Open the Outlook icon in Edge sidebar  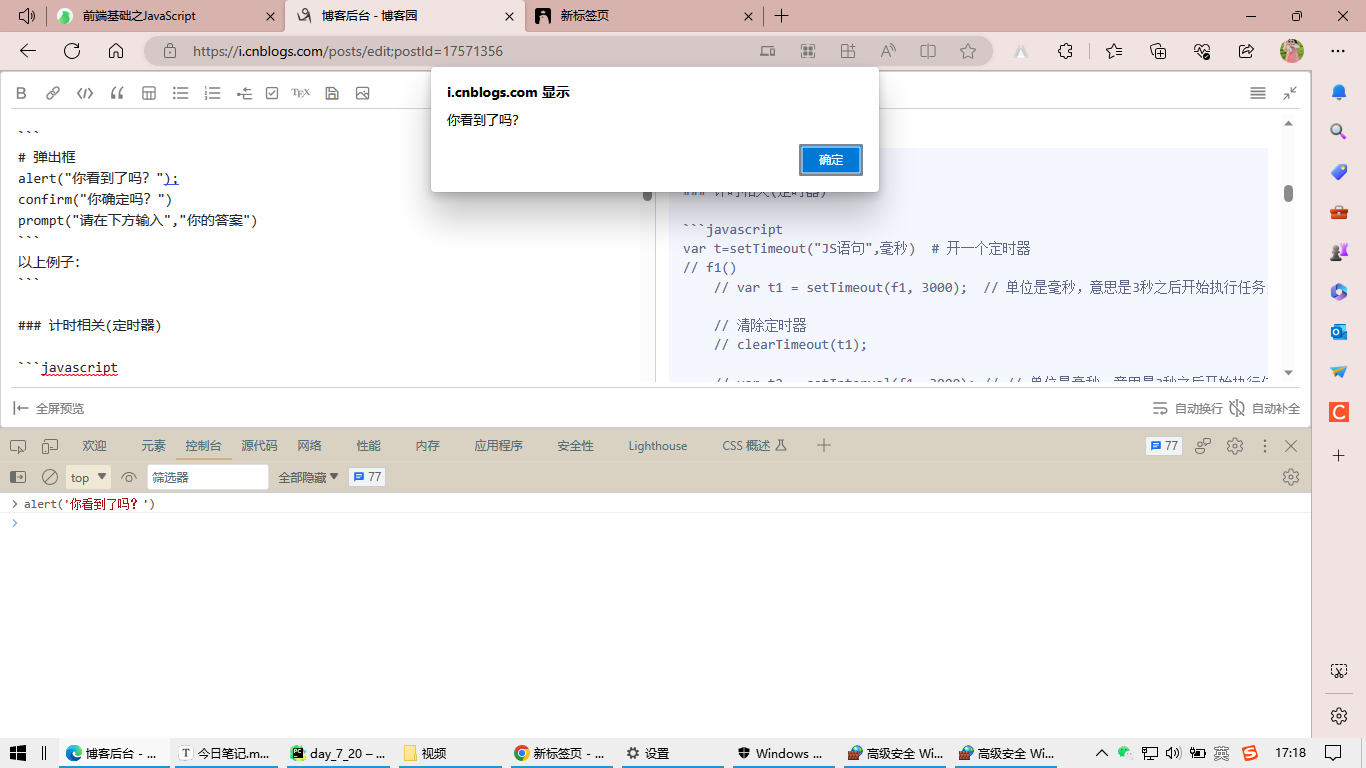[x=1339, y=331]
